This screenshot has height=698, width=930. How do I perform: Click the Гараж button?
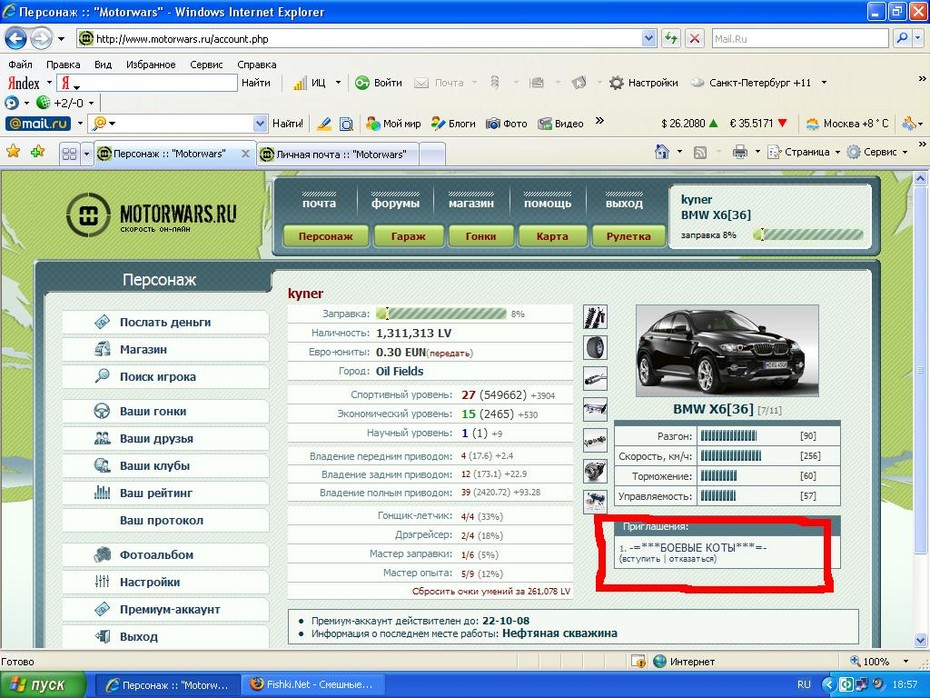pos(408,236)
